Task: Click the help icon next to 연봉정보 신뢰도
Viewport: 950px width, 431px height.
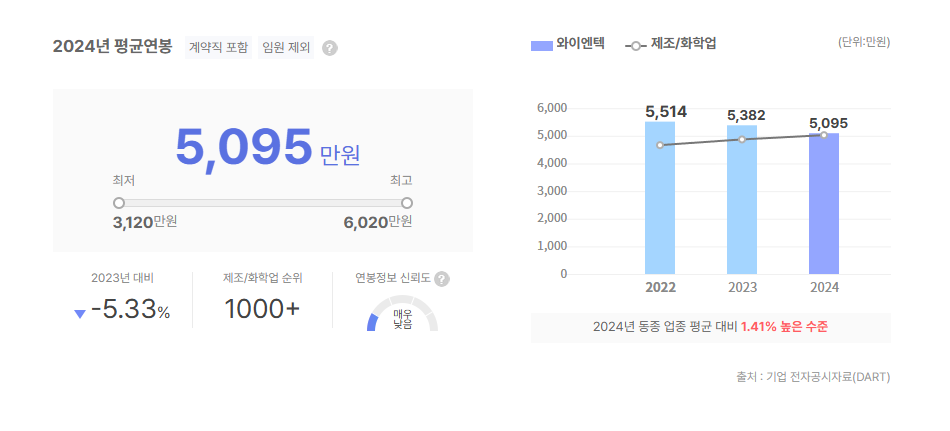Action: [442, 279]
